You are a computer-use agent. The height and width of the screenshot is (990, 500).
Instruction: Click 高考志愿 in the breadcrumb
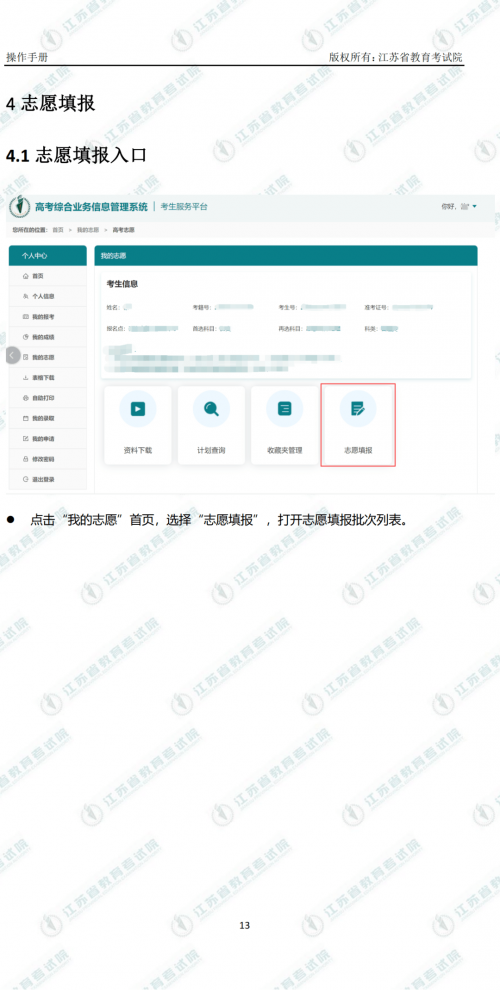coord(124,230)
